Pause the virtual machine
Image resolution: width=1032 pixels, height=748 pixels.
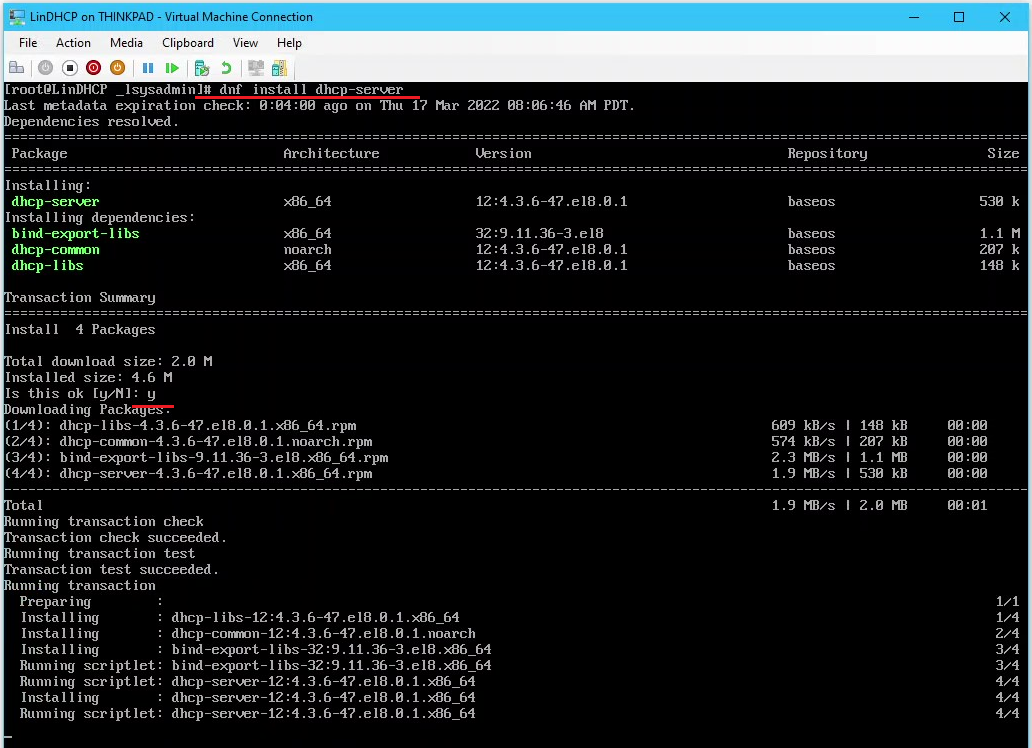click(148, 68)
